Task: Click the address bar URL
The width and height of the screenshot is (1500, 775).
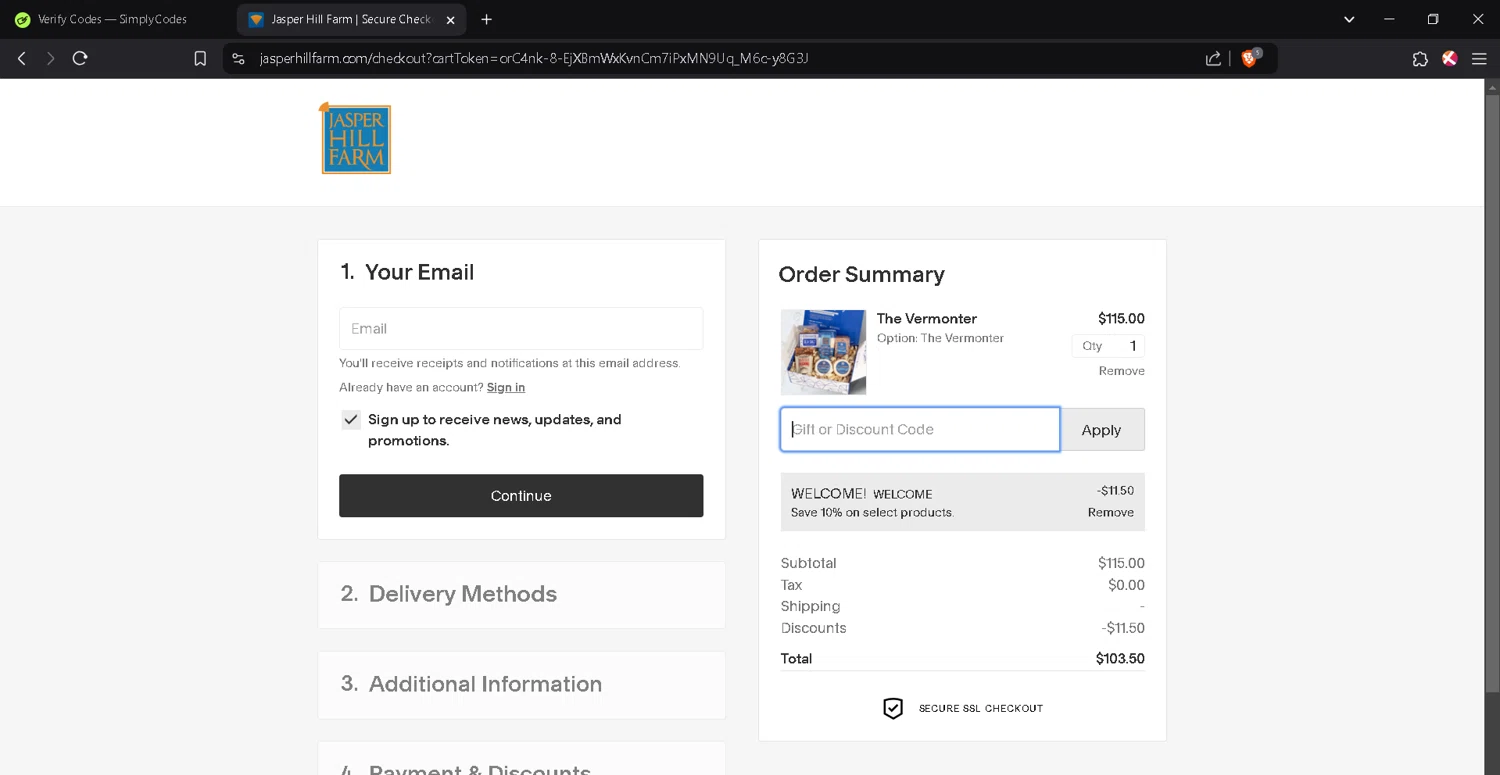Action: 534,59
